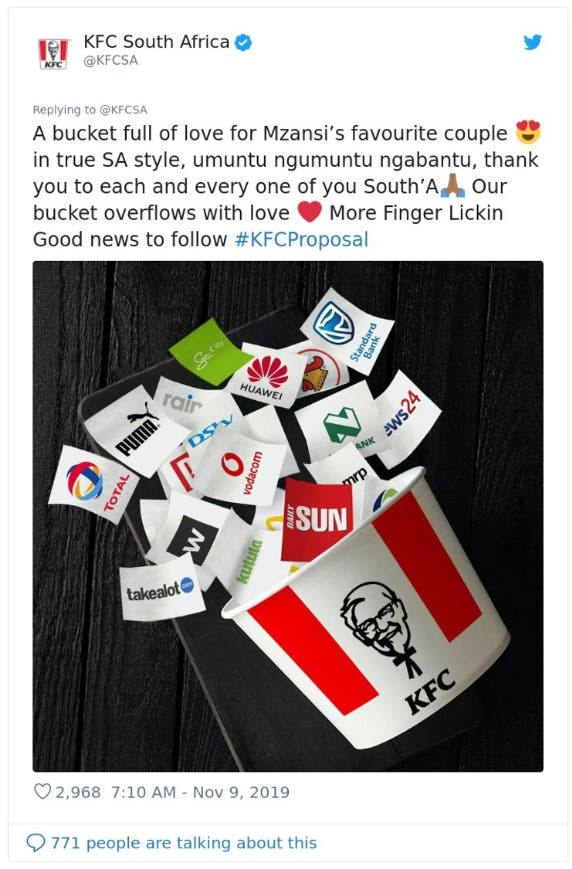Screen dimensions: 572x869
Task: Click the blue verified badge
Action: [243, 43]
